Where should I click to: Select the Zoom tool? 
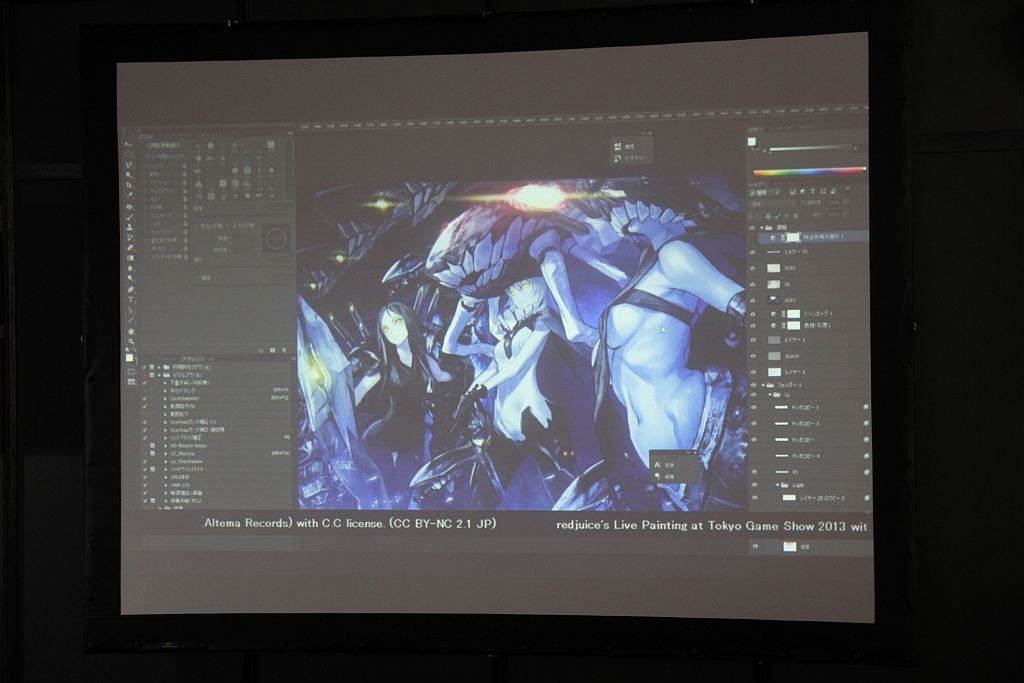(x=130, y=342)
